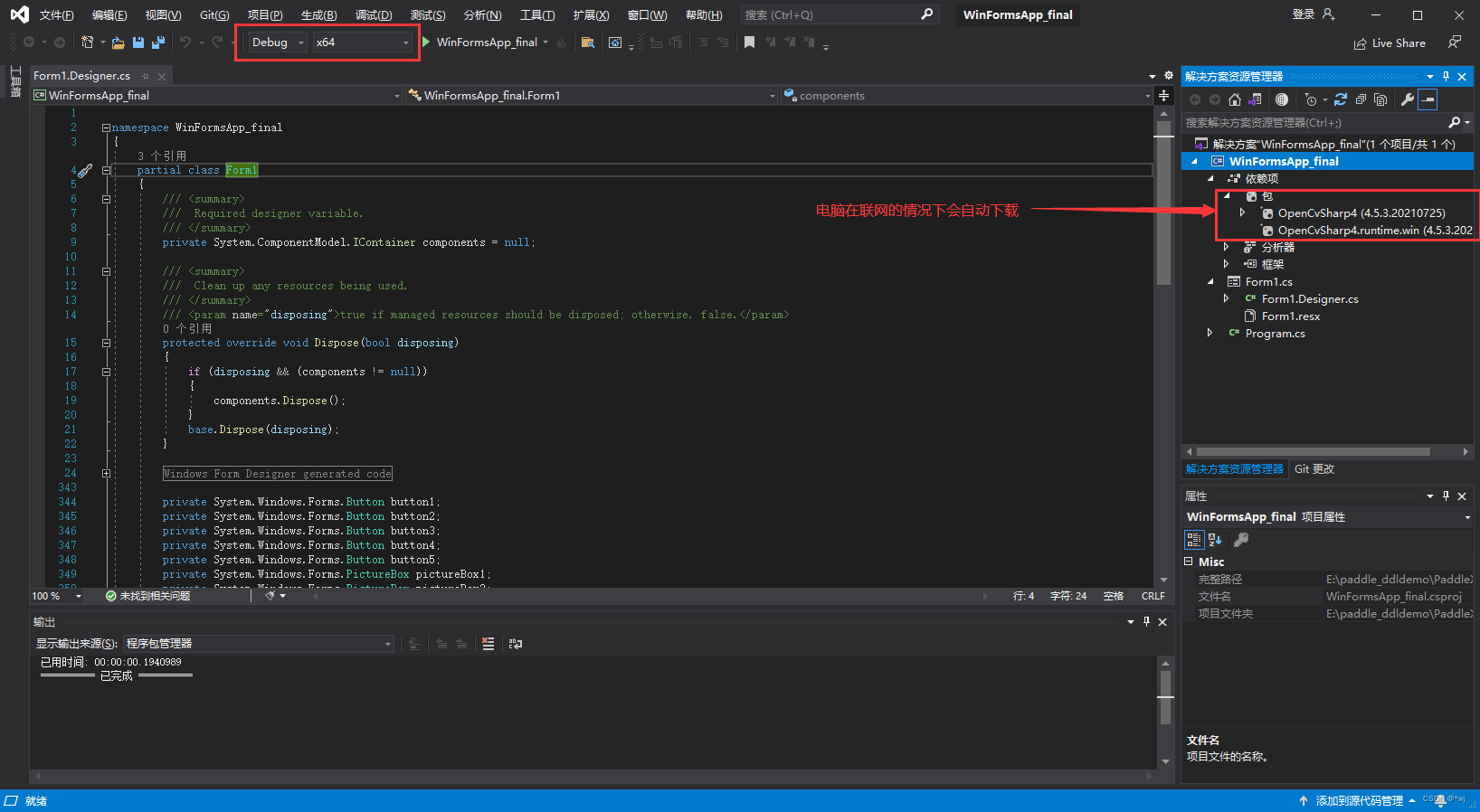Collapse the Form1.cs node in Solution Explorer
1480x812 pixels.
[x=1210, y=281]
